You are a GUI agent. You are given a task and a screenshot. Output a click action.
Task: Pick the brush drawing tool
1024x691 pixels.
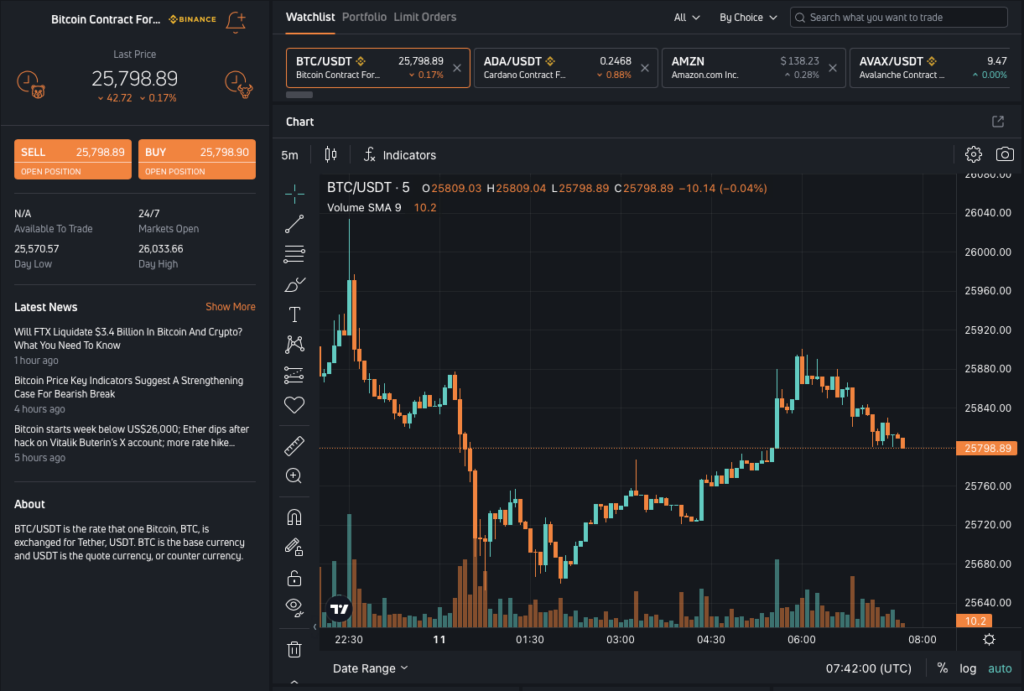tap(293, 283)
